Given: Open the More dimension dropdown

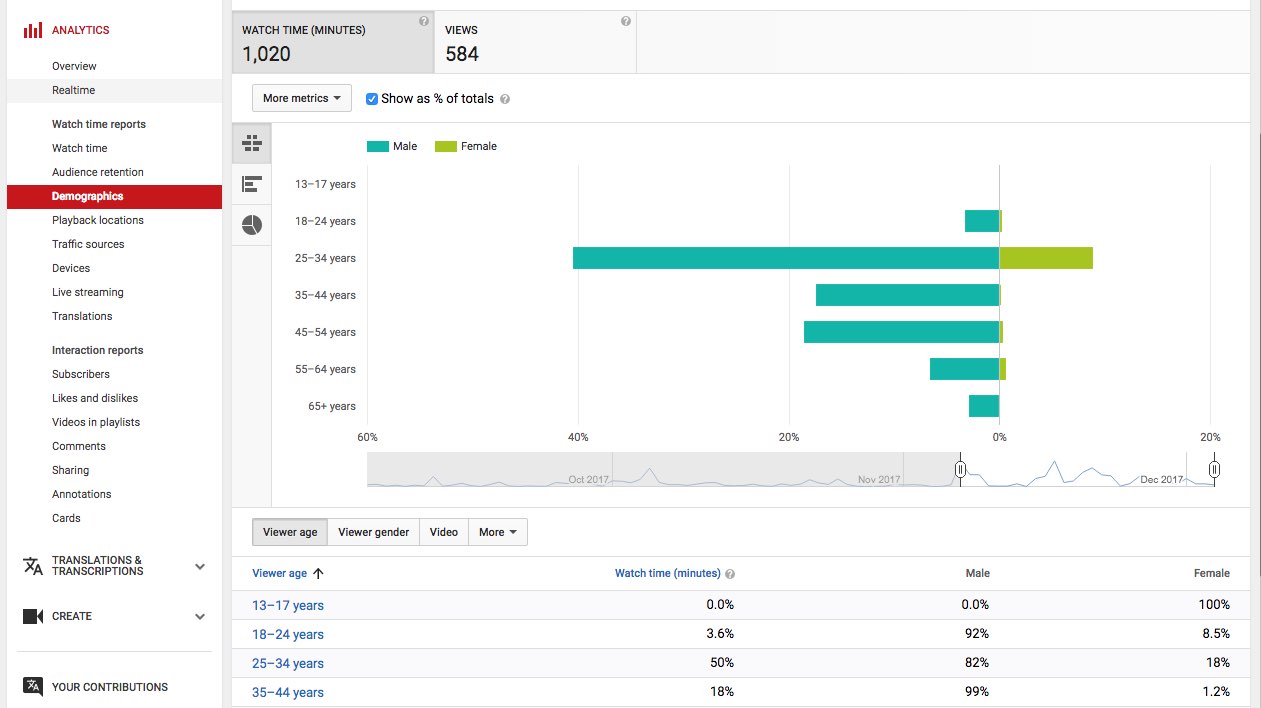Looking at the screenshot, I should coord(498,532).
